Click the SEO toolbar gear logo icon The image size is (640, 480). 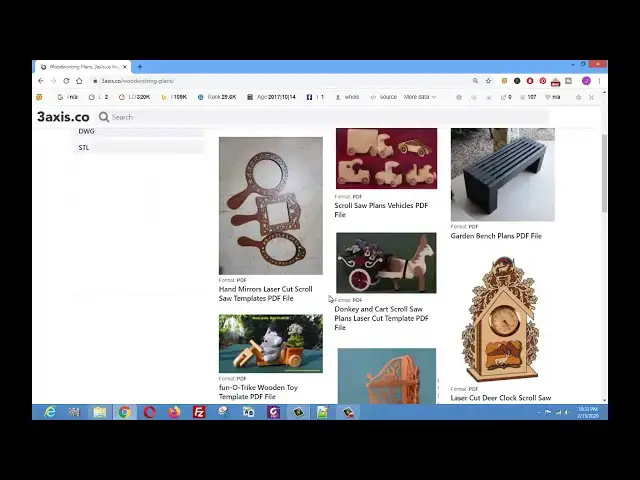39,97
